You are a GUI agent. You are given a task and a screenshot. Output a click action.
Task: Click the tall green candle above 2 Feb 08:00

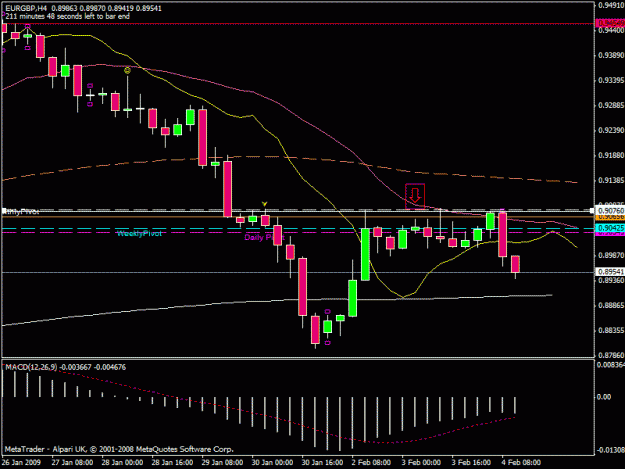tap(365, 254)
